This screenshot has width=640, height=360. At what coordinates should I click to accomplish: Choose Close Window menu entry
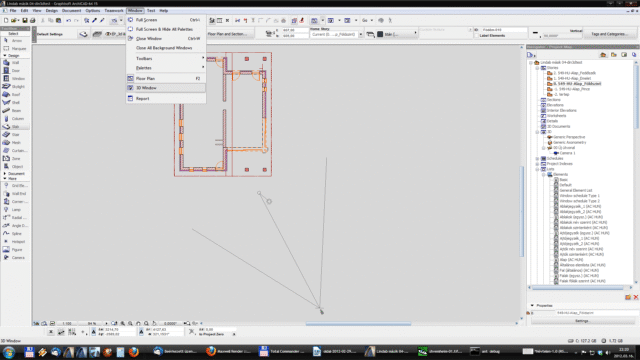click(x=166, y=39)
